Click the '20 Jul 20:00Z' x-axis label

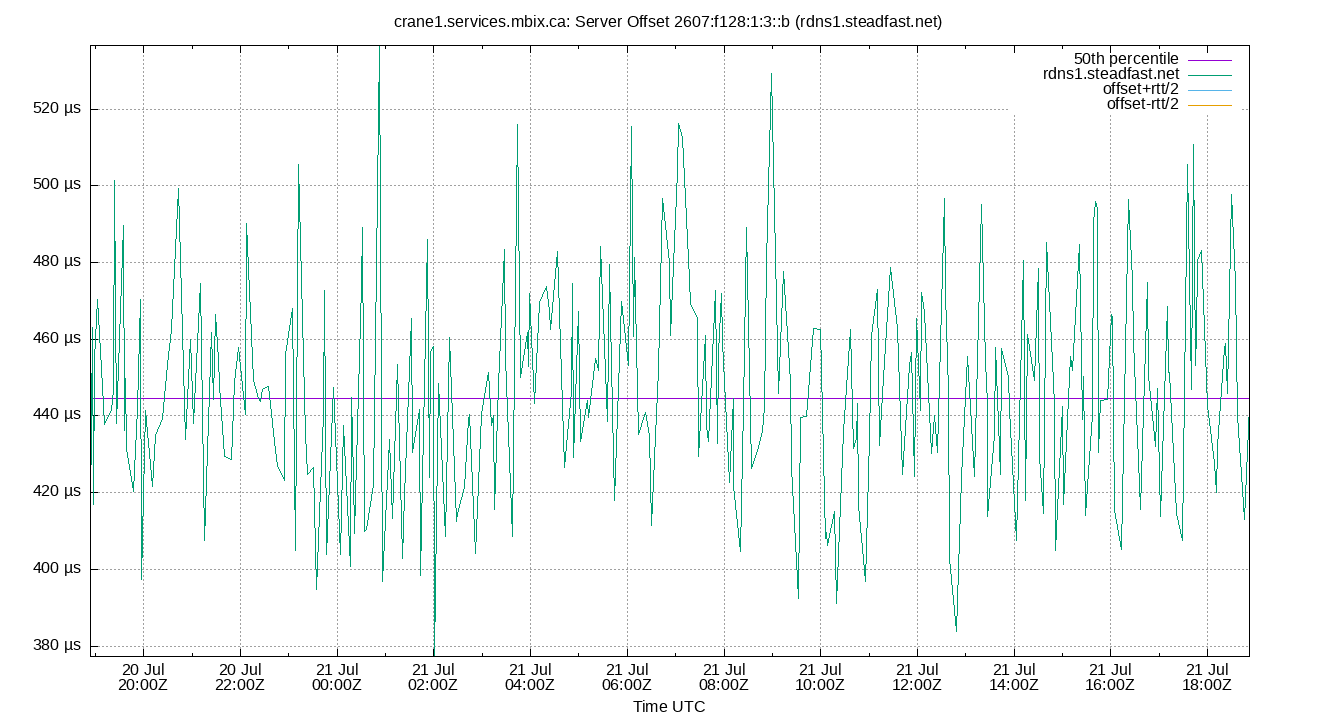[143, 677]
